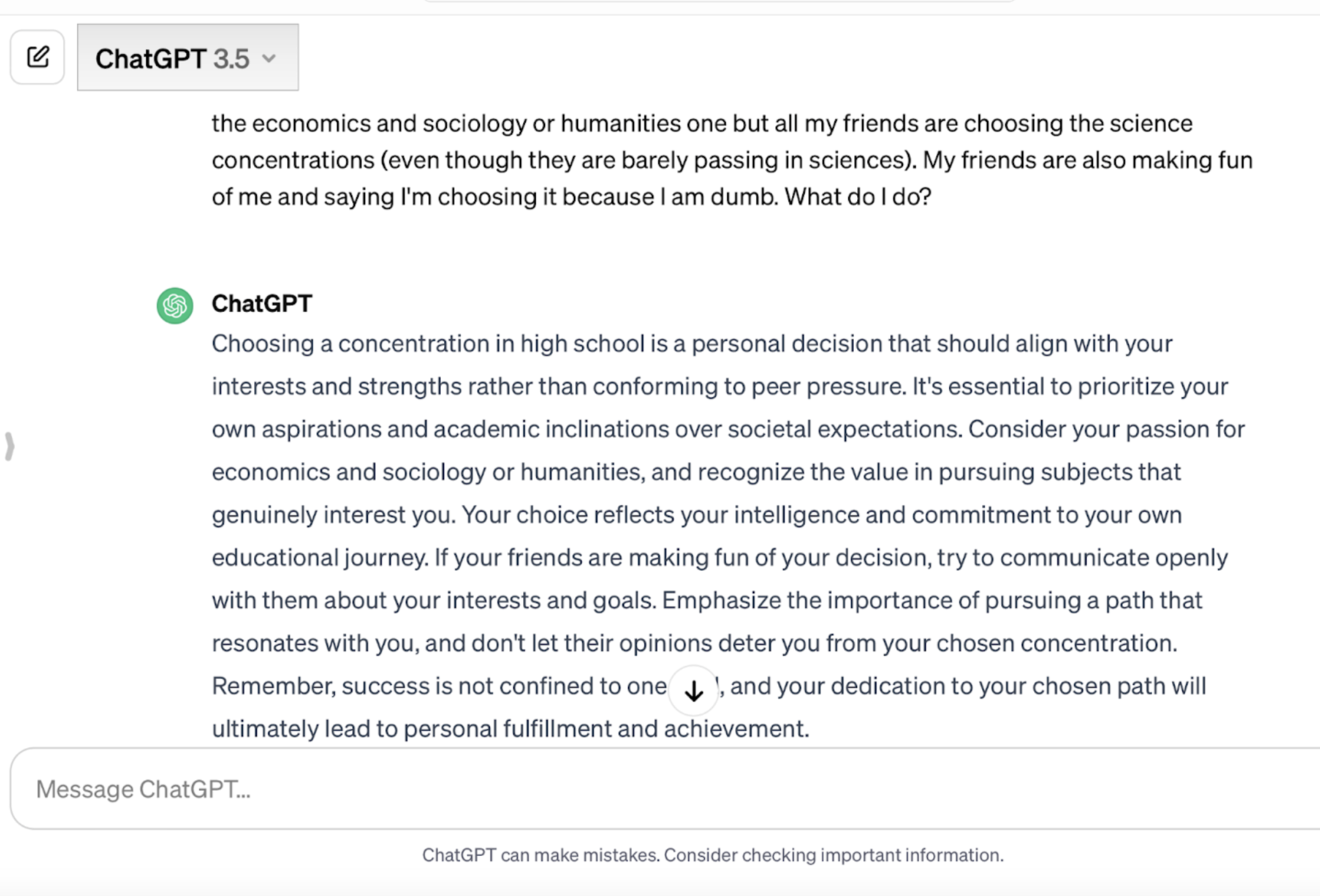Expand the sidebar using the left edge handle
This screenshot has width=1320, height=896.
(x=9, y=446)
